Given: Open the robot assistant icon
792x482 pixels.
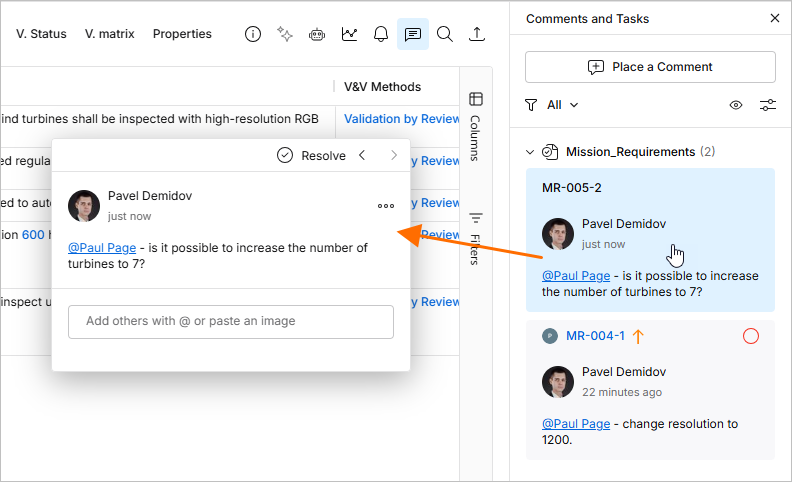Looking at the screenshot, I should point(317,34).
